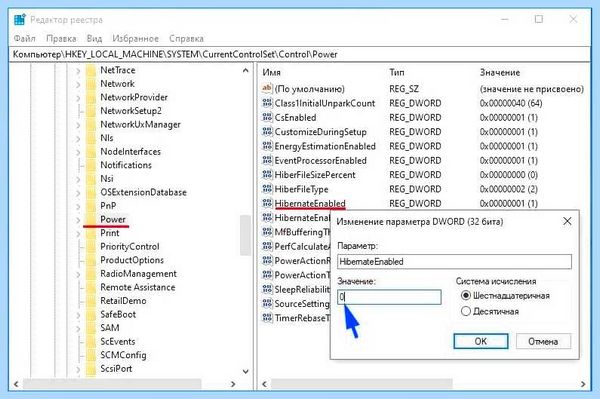Expand the Network tree node
This screenshot has width=600, height=399.
click(x=78, y=84)
